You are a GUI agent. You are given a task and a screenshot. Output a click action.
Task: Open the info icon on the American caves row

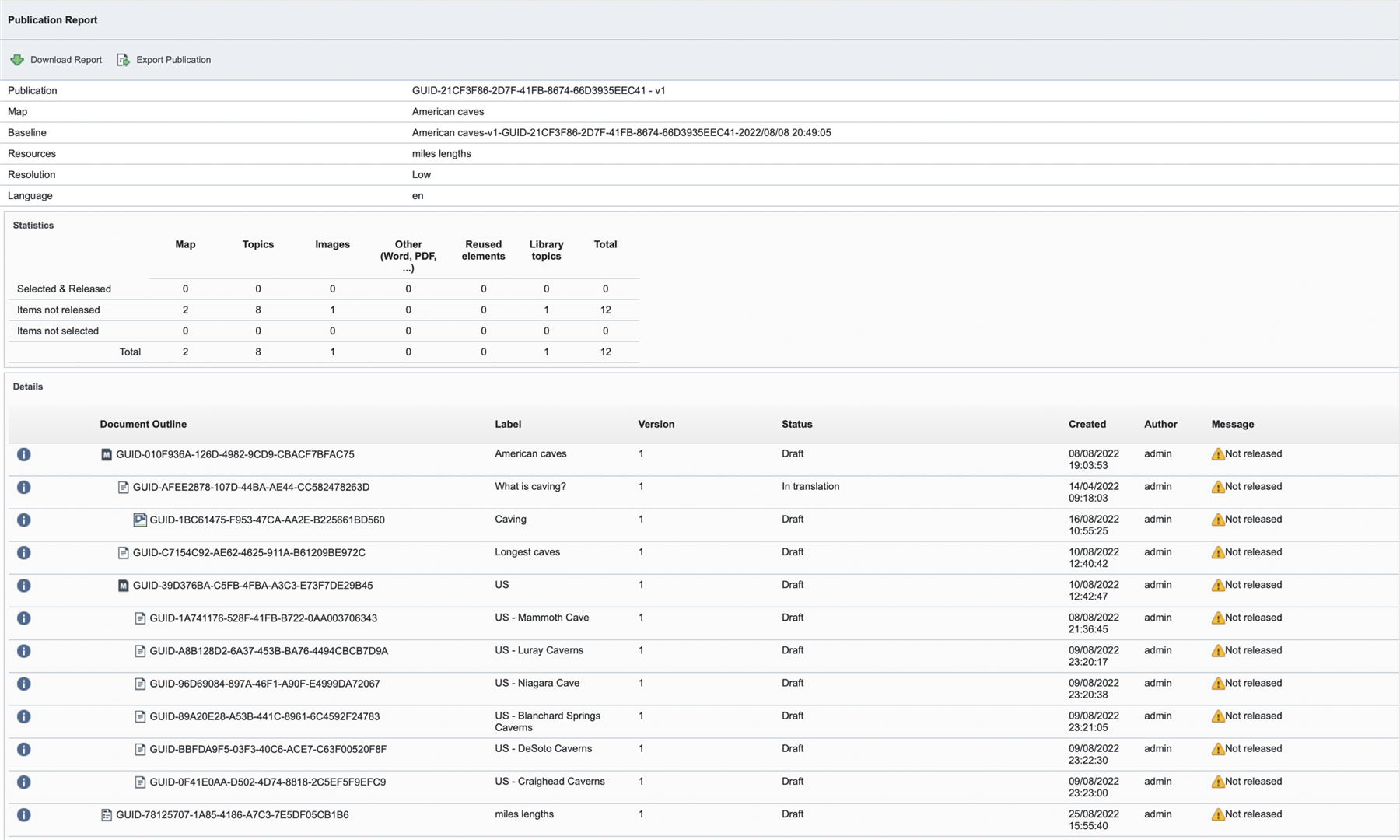23,454
